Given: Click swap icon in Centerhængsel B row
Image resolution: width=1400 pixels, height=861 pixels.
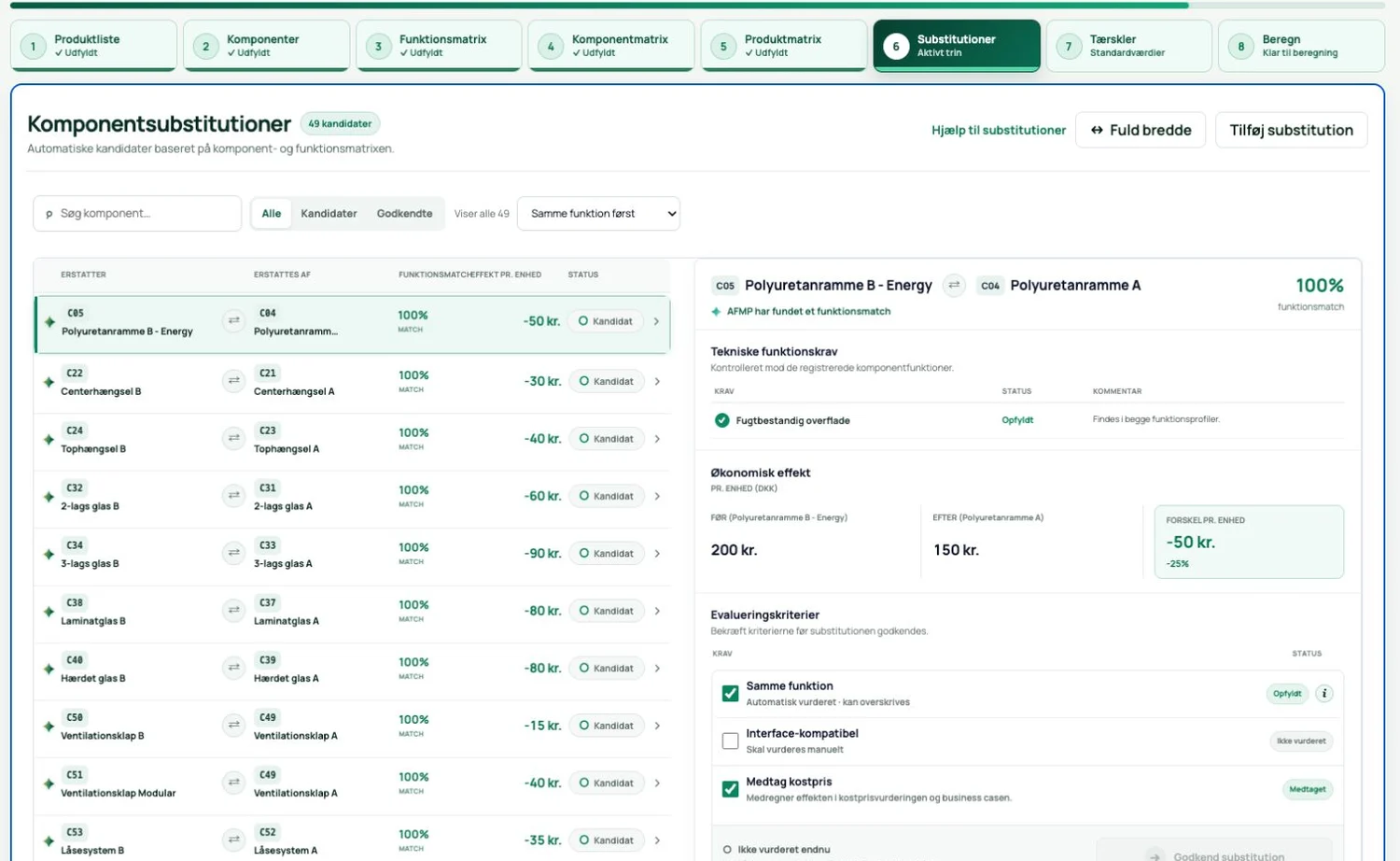Looking at the screenshot, I should click(233, 381).
